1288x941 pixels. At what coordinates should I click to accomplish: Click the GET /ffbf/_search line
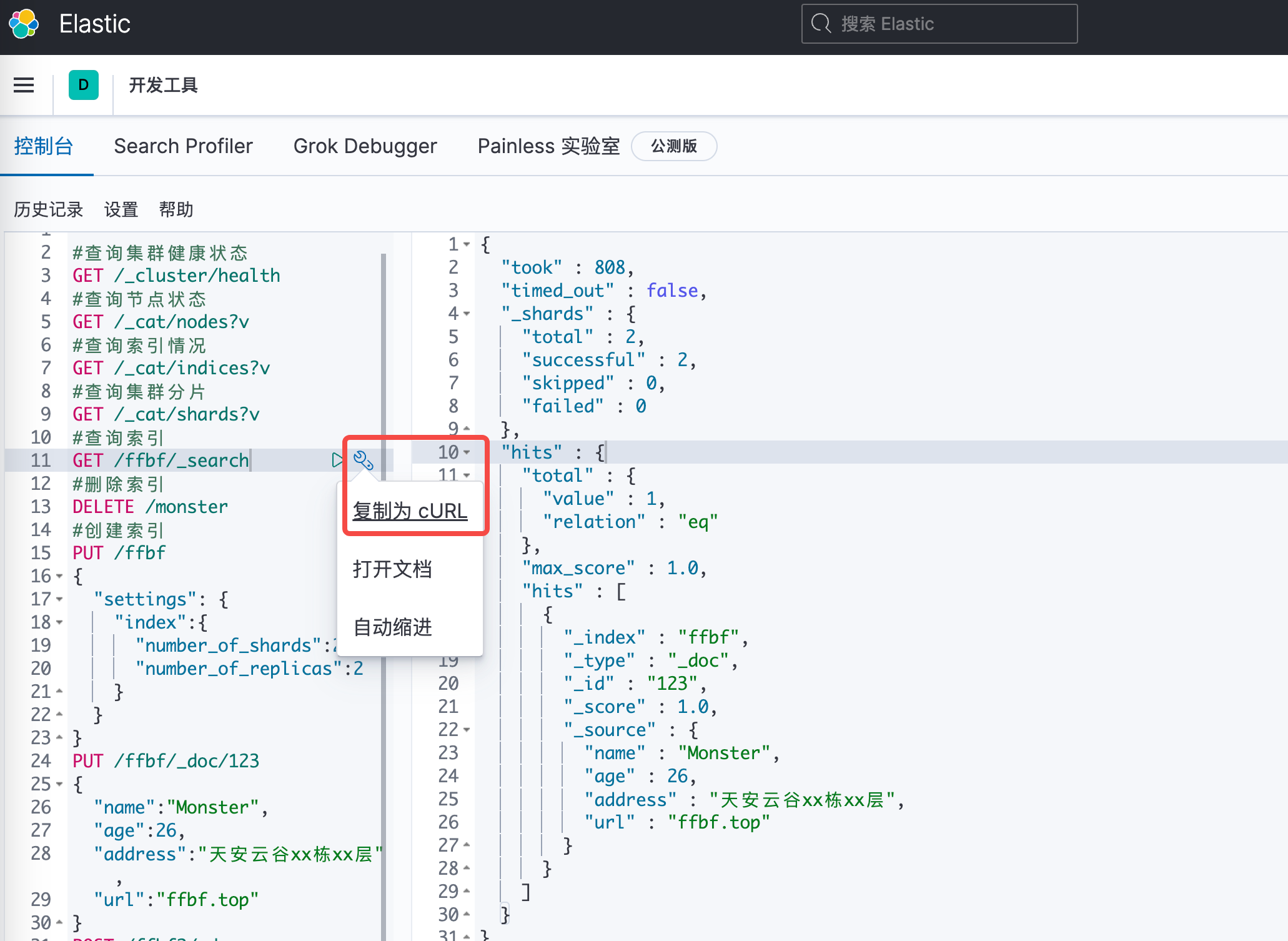[161, 461]
